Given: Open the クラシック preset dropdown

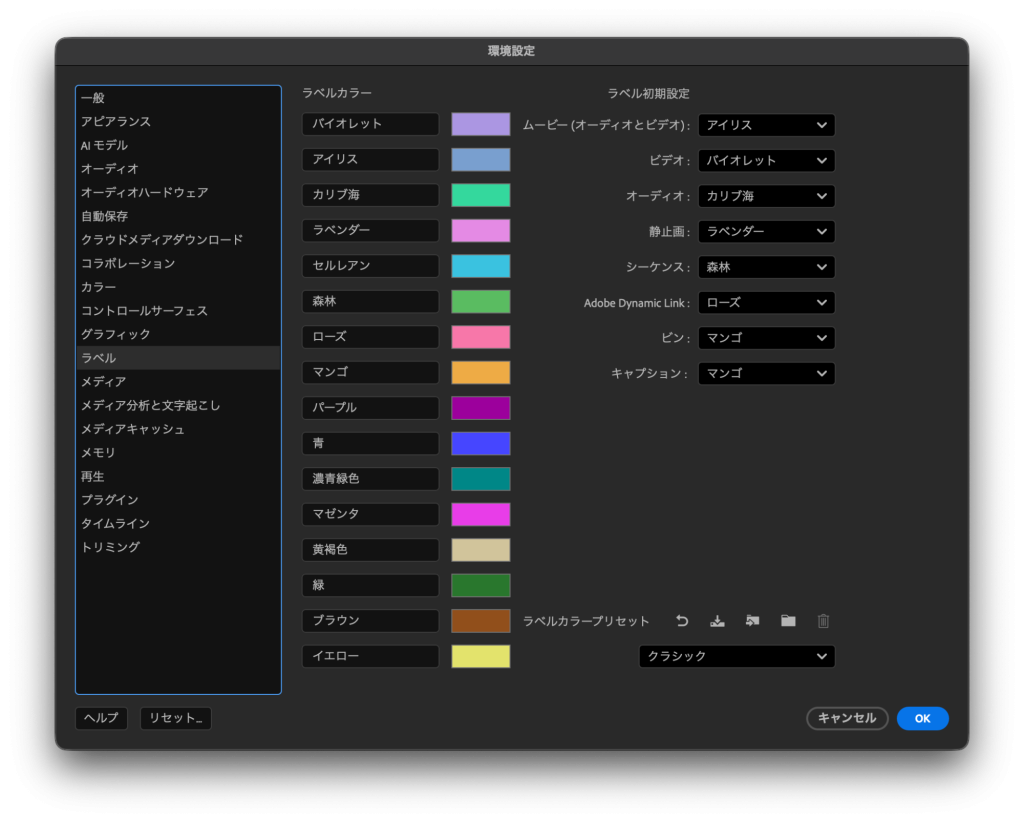Looking at the screenshot, I should pos(737,656).
